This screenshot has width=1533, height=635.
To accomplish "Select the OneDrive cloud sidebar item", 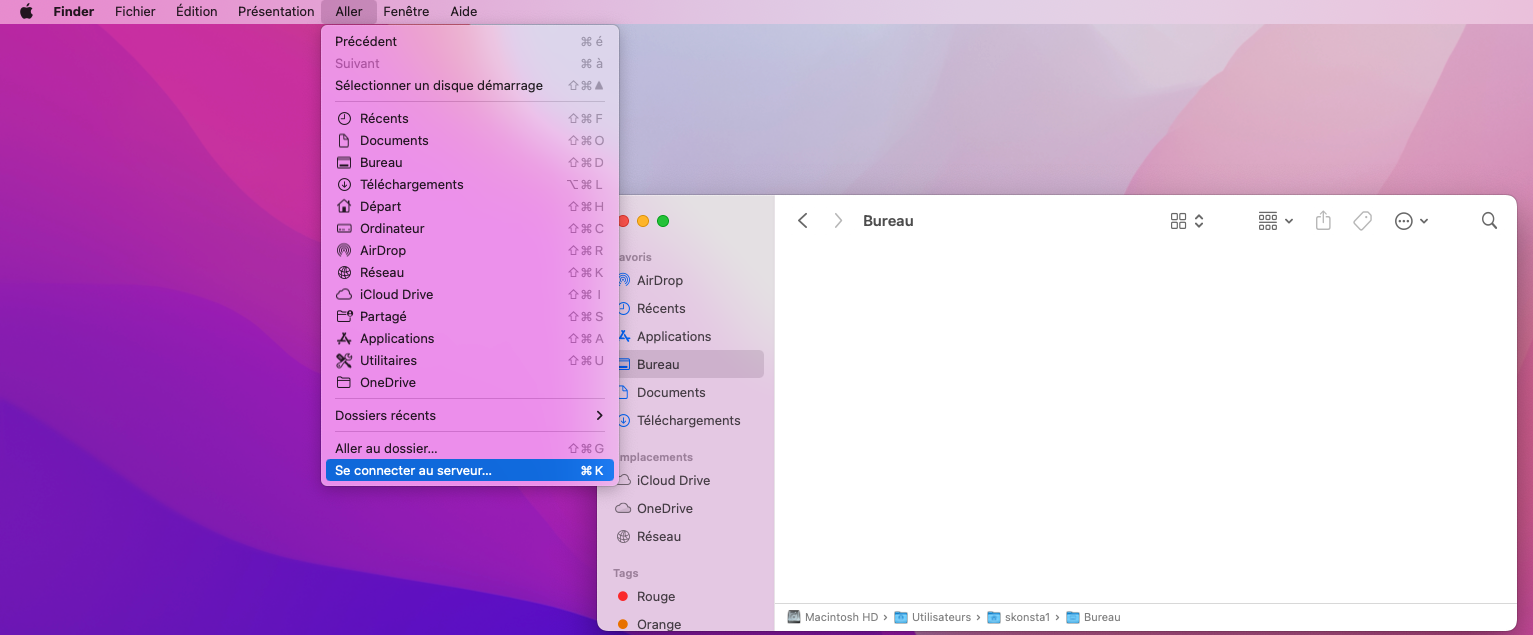I will [664, 509].
